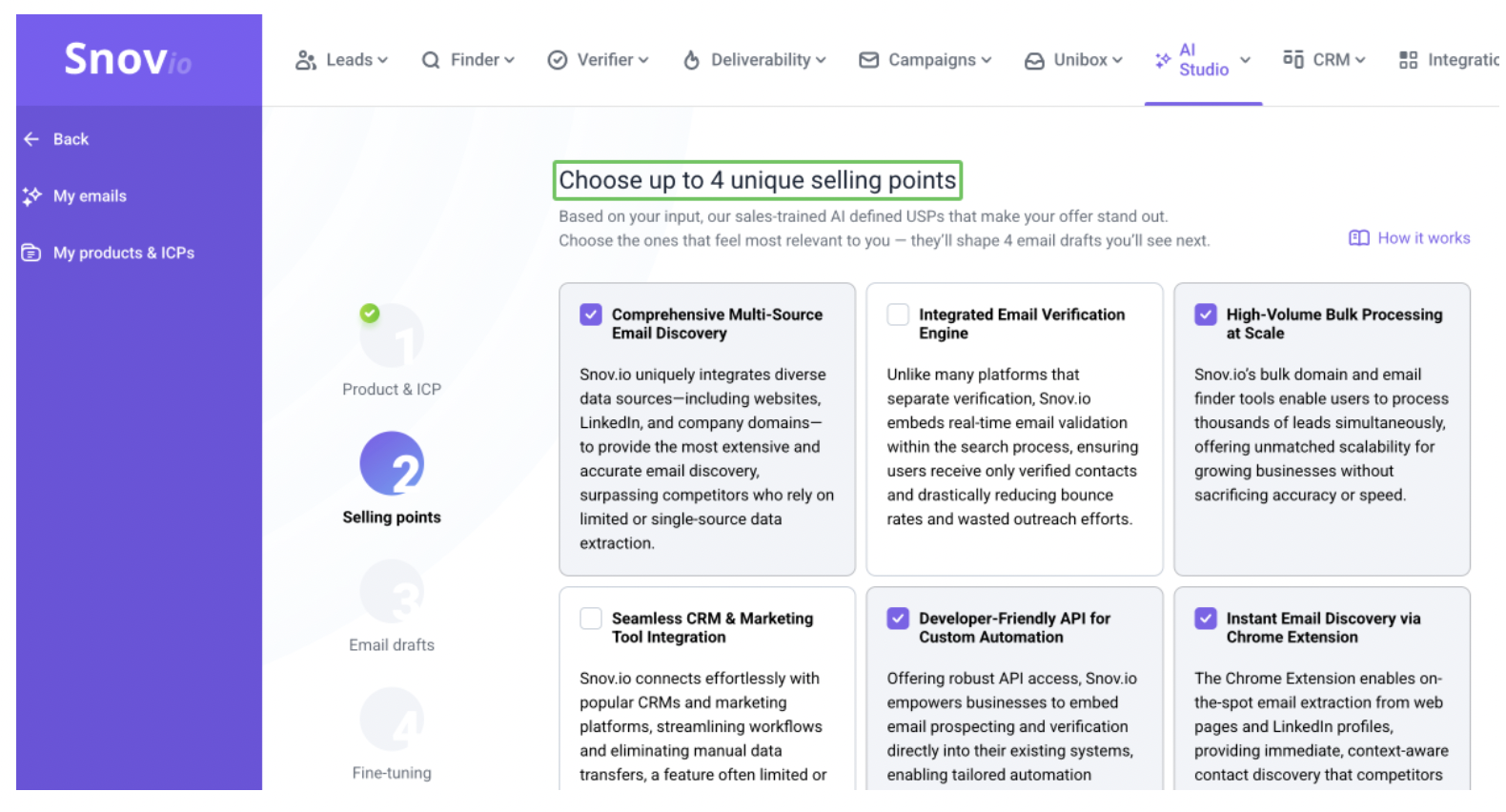Open My products & ICPs
Viewport: 1506px width, 812px height.
point(108,253)
